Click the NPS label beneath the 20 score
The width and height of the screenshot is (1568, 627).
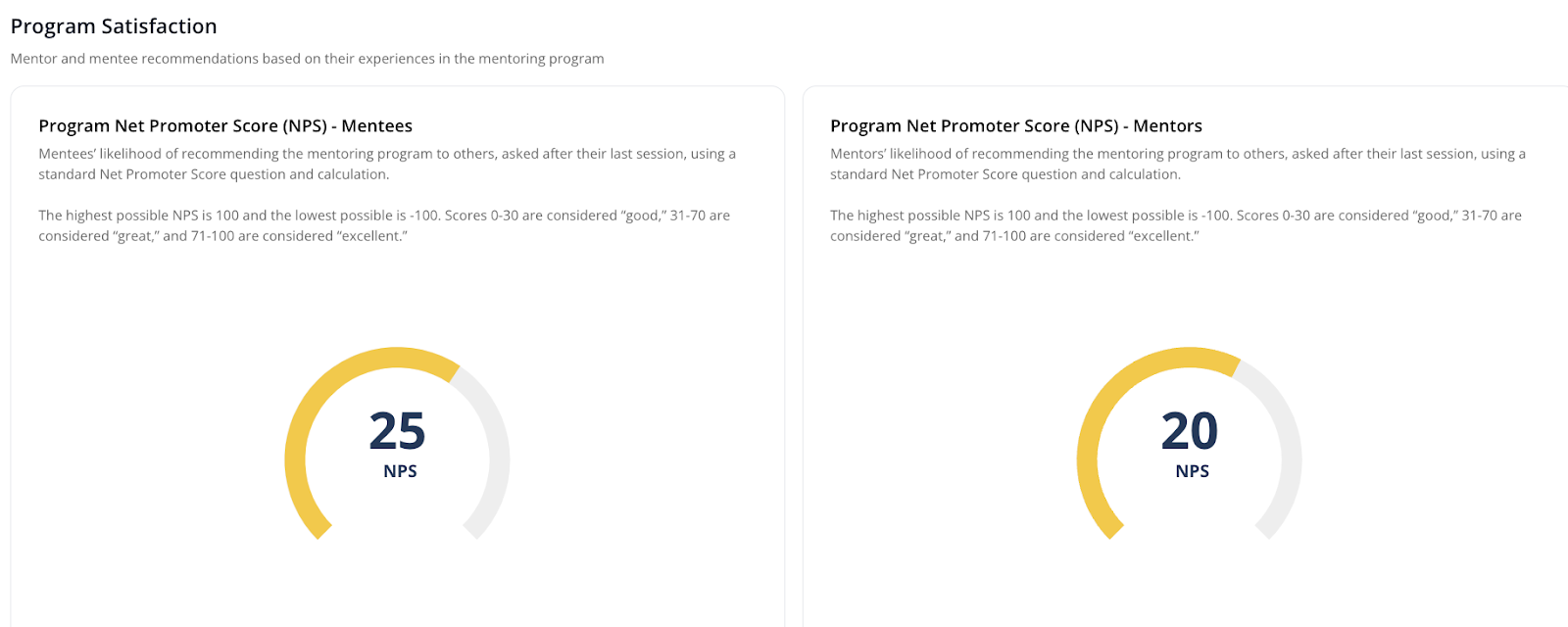tap(1192, 471)
